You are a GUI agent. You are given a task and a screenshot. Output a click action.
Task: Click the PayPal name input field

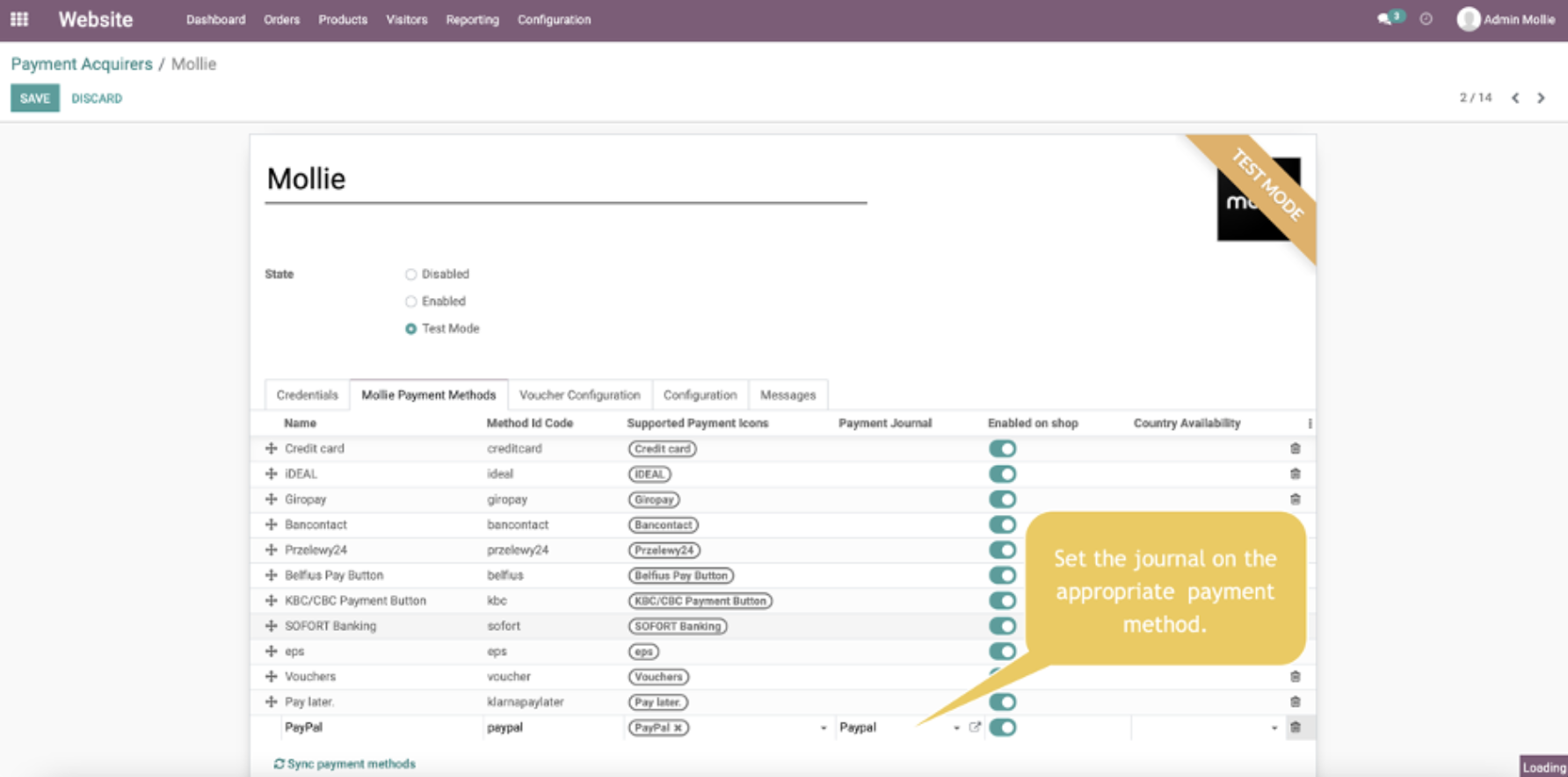pos(381,728)
